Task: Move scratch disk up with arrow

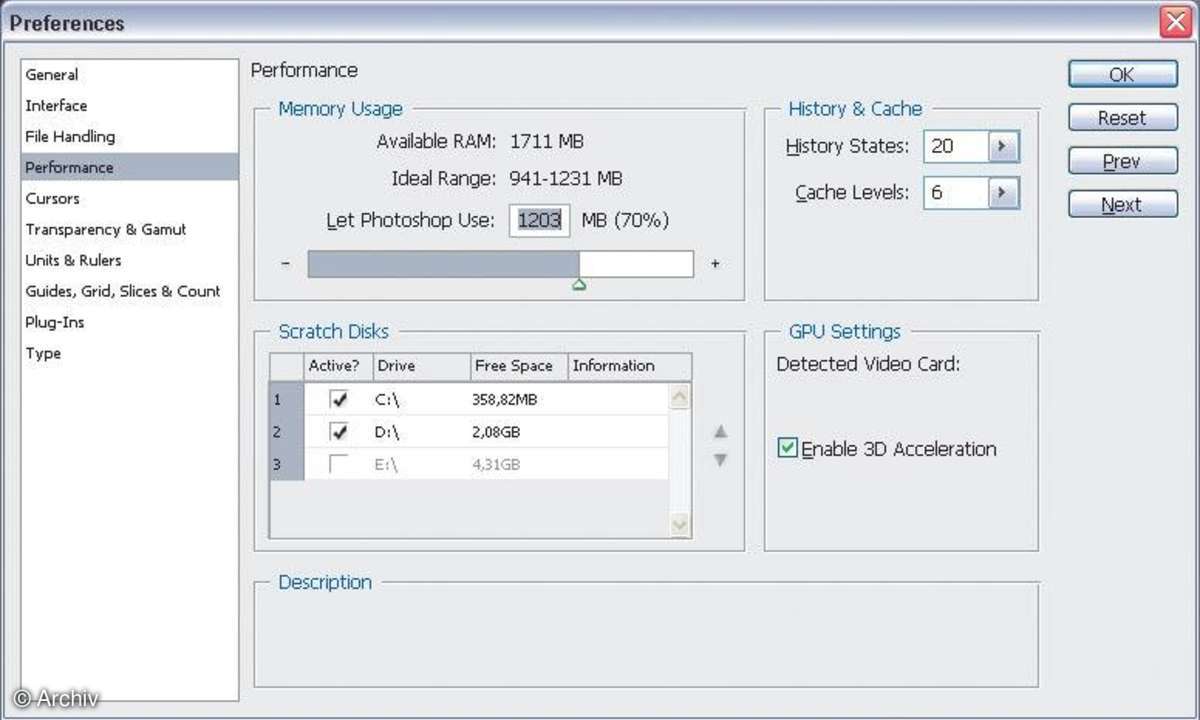Action: tap(720, 432)
